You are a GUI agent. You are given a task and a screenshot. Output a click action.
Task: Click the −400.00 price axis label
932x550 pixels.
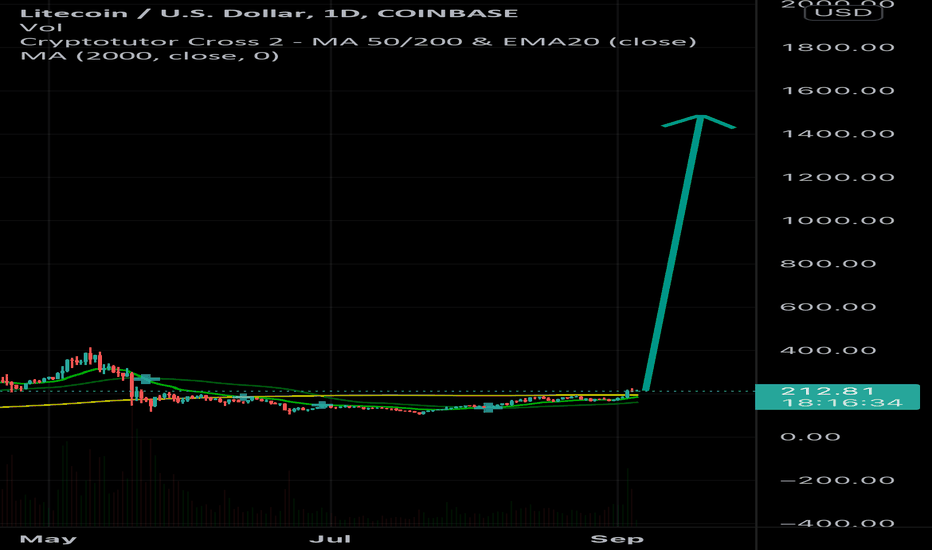click(837, 523)
